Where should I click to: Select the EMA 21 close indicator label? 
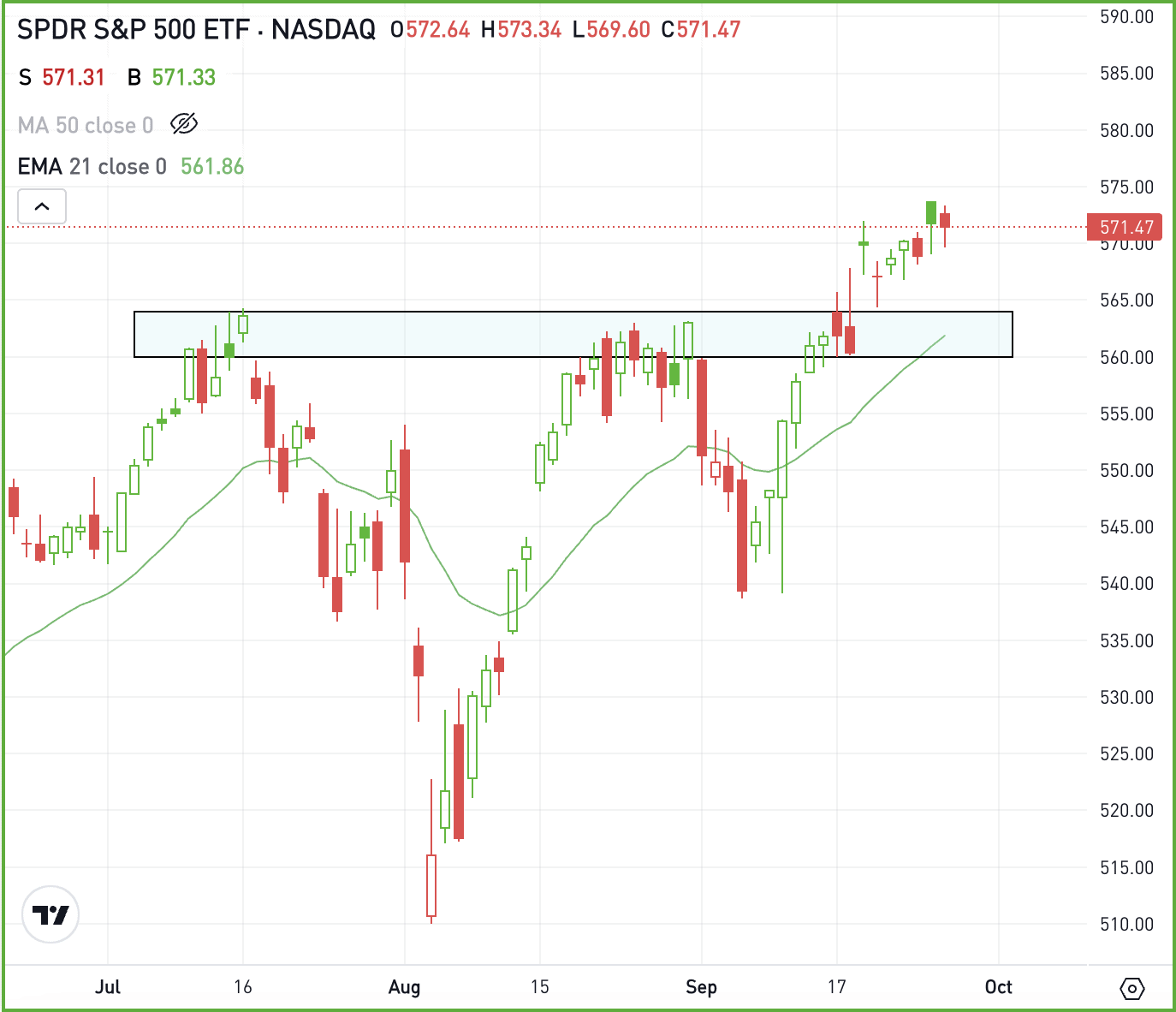(x=92, y=166)
